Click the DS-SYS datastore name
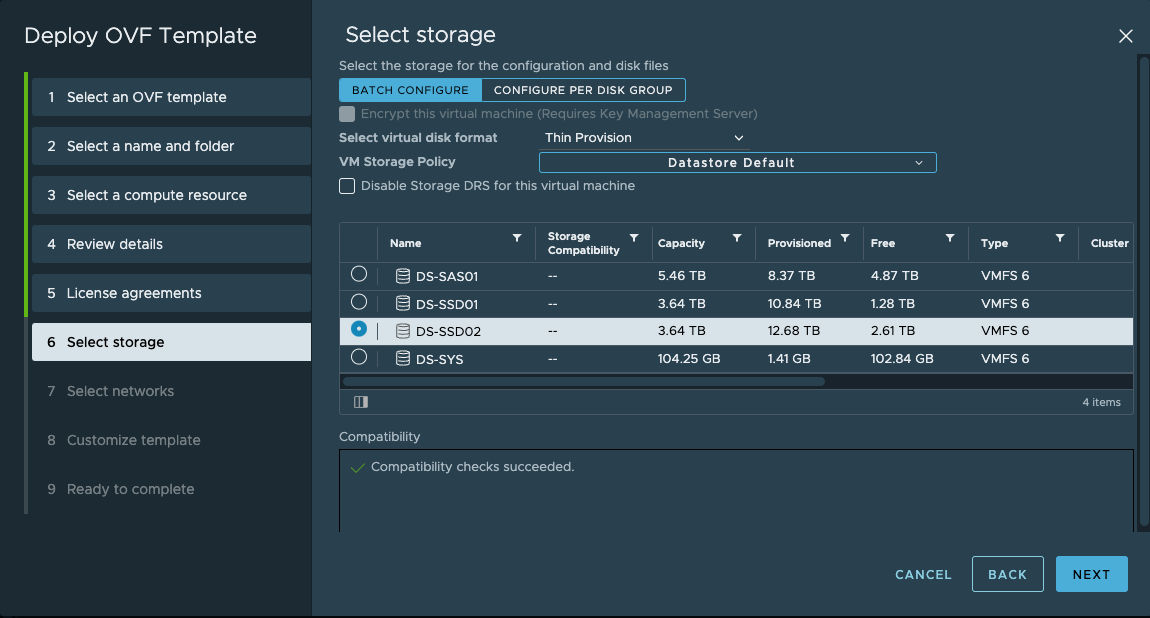Image resolution: width=1150 pixels, height=618 pixels. tap(439, 359)
